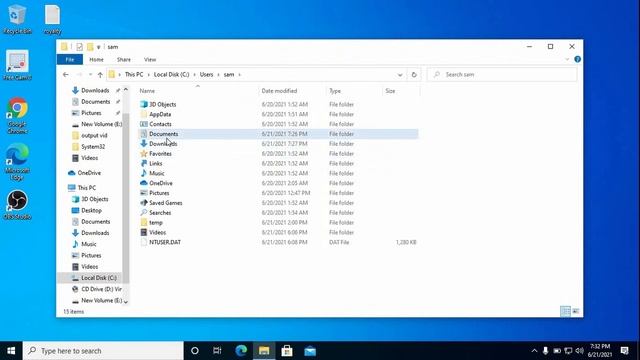Open the Windows Start menu
Screen dimensions: 640x360
11,351
